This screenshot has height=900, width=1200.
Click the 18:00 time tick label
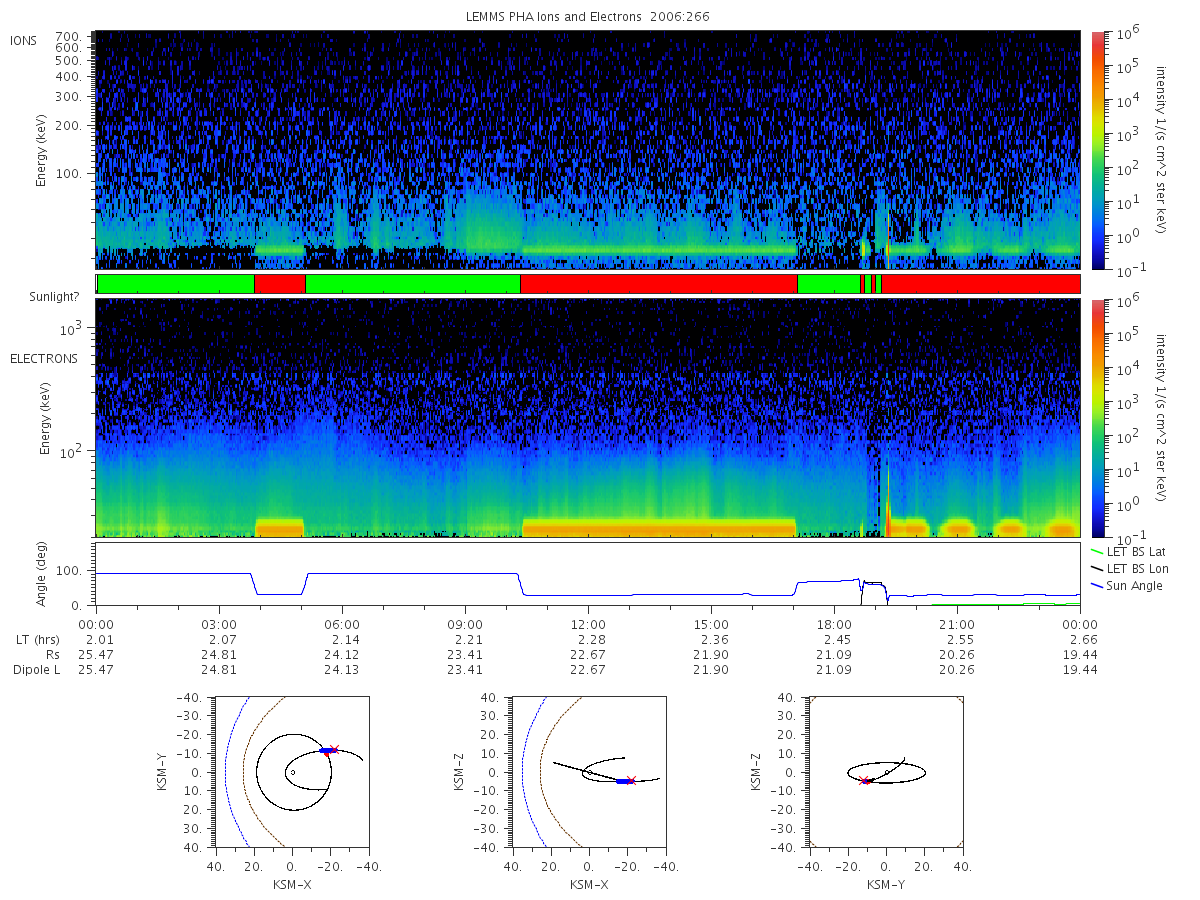[834, 623]
